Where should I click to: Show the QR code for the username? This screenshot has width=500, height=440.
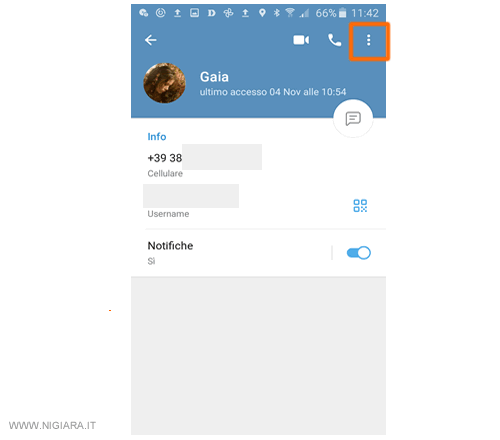360,206
